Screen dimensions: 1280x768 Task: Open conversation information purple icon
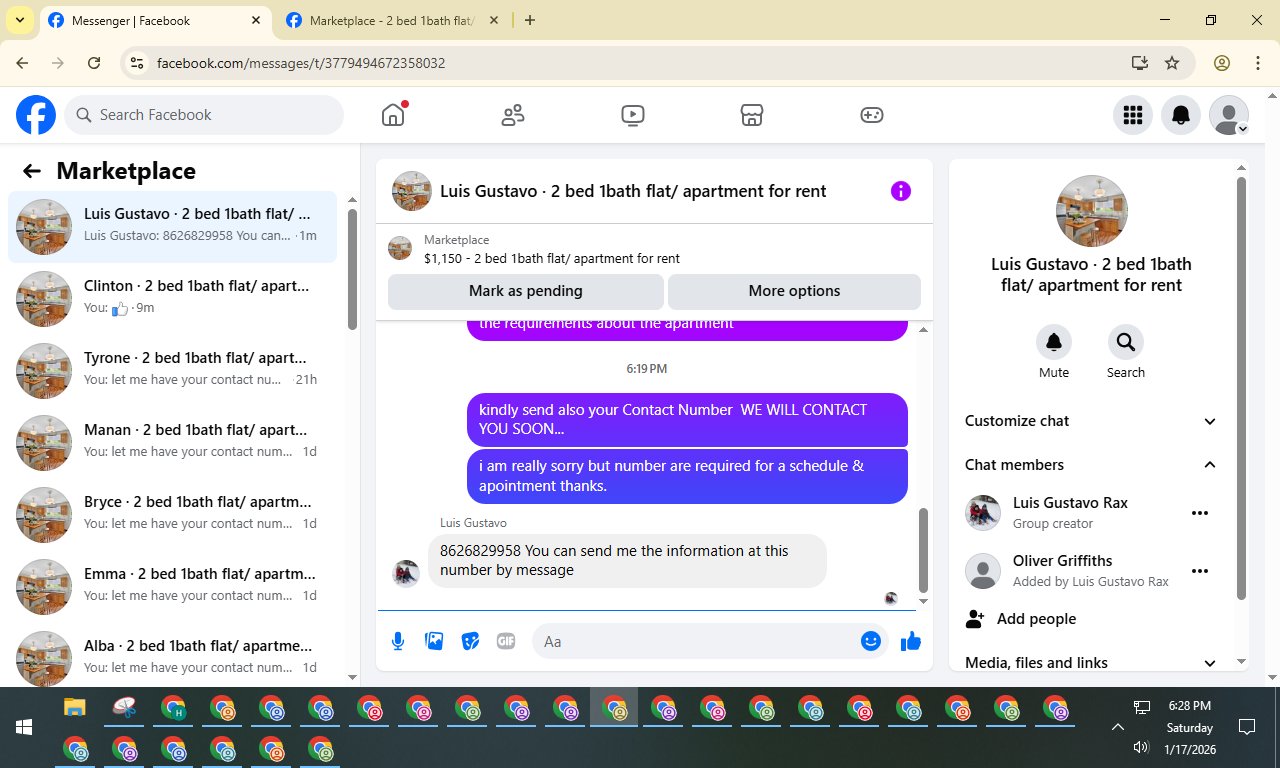click(x=901, y=191)
